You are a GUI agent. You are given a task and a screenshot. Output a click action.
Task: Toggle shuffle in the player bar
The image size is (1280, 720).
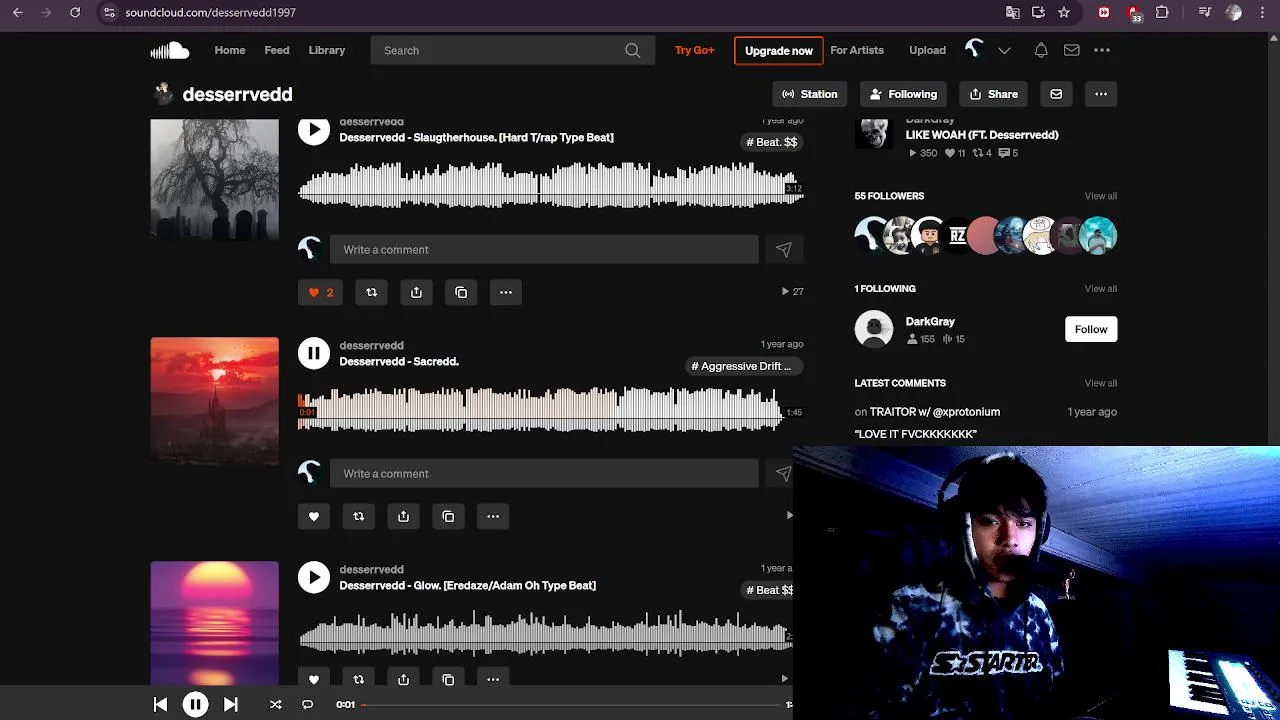tap(276, 705)
